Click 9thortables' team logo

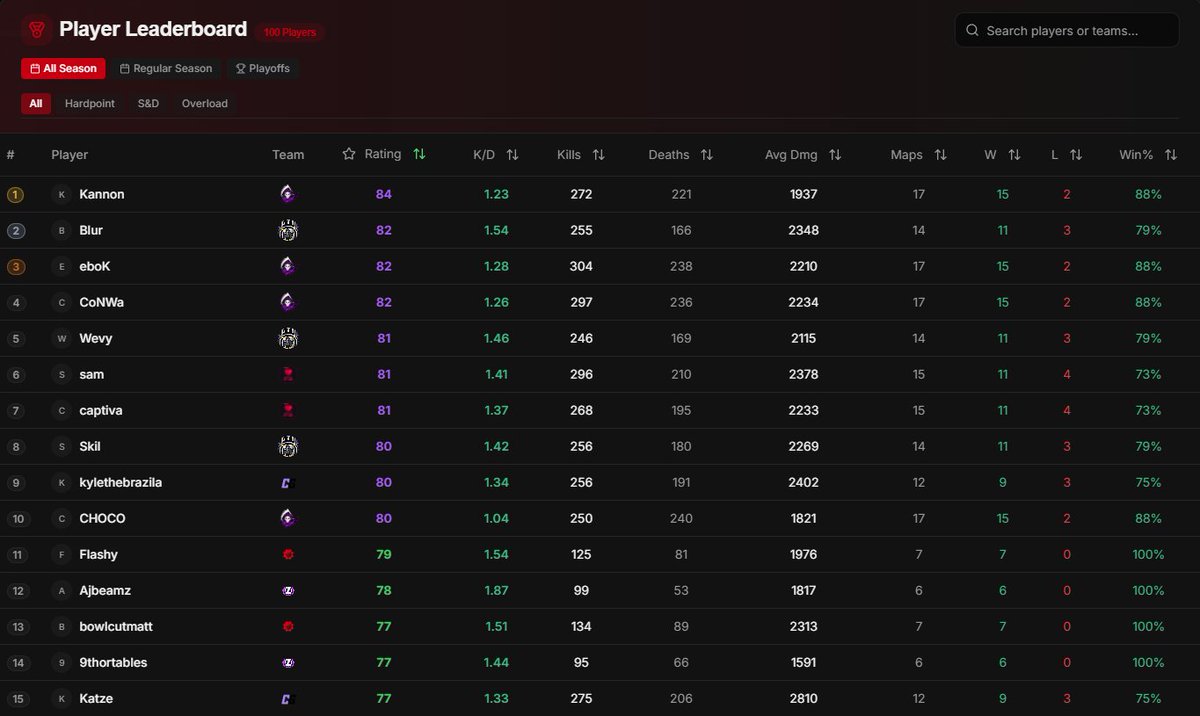tap(288, 662)
